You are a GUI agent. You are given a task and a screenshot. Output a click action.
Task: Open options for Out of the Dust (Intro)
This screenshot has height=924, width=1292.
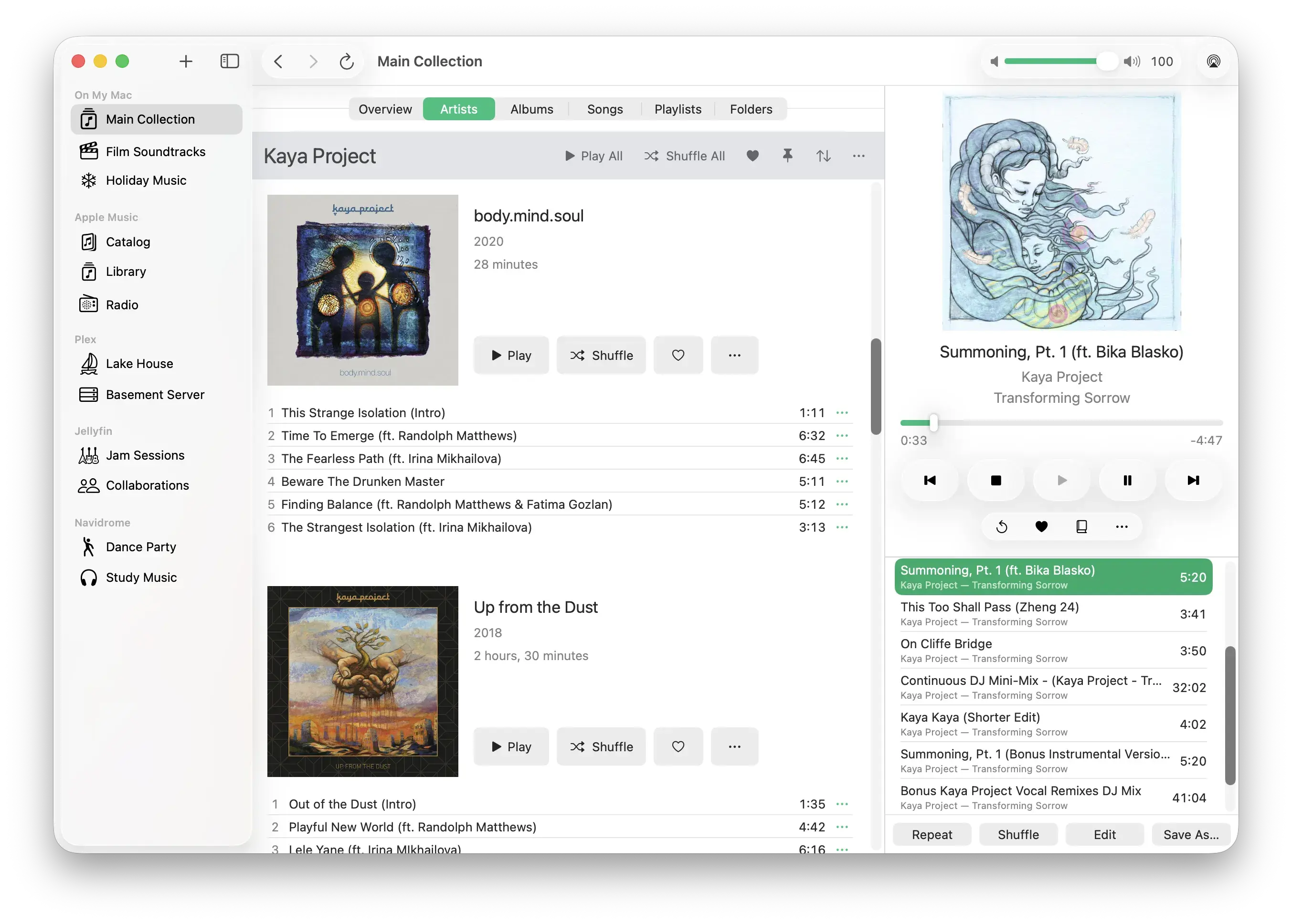click(x=842, y=804)
